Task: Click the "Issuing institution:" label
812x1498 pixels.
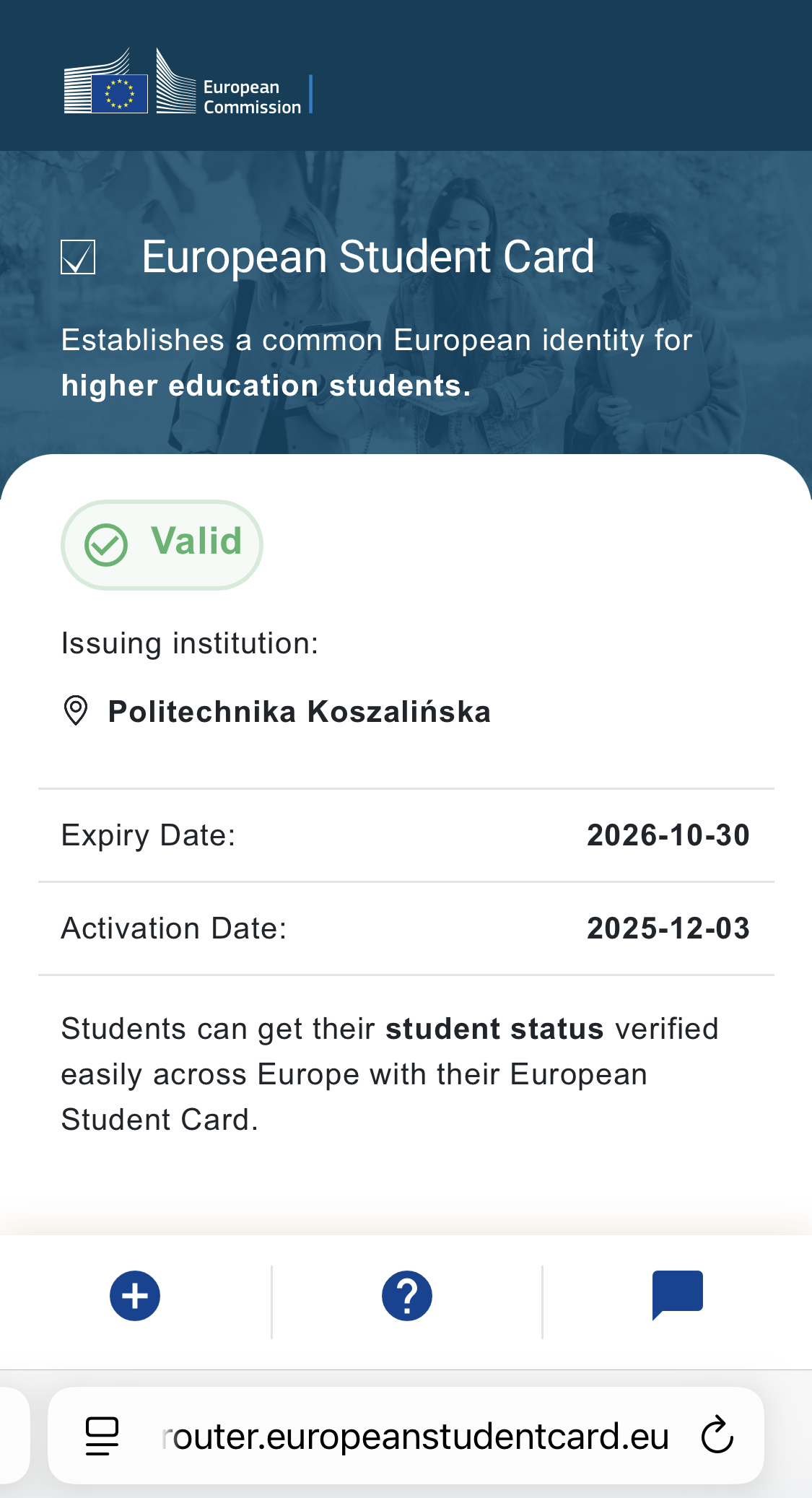Action: pos(190,643)
